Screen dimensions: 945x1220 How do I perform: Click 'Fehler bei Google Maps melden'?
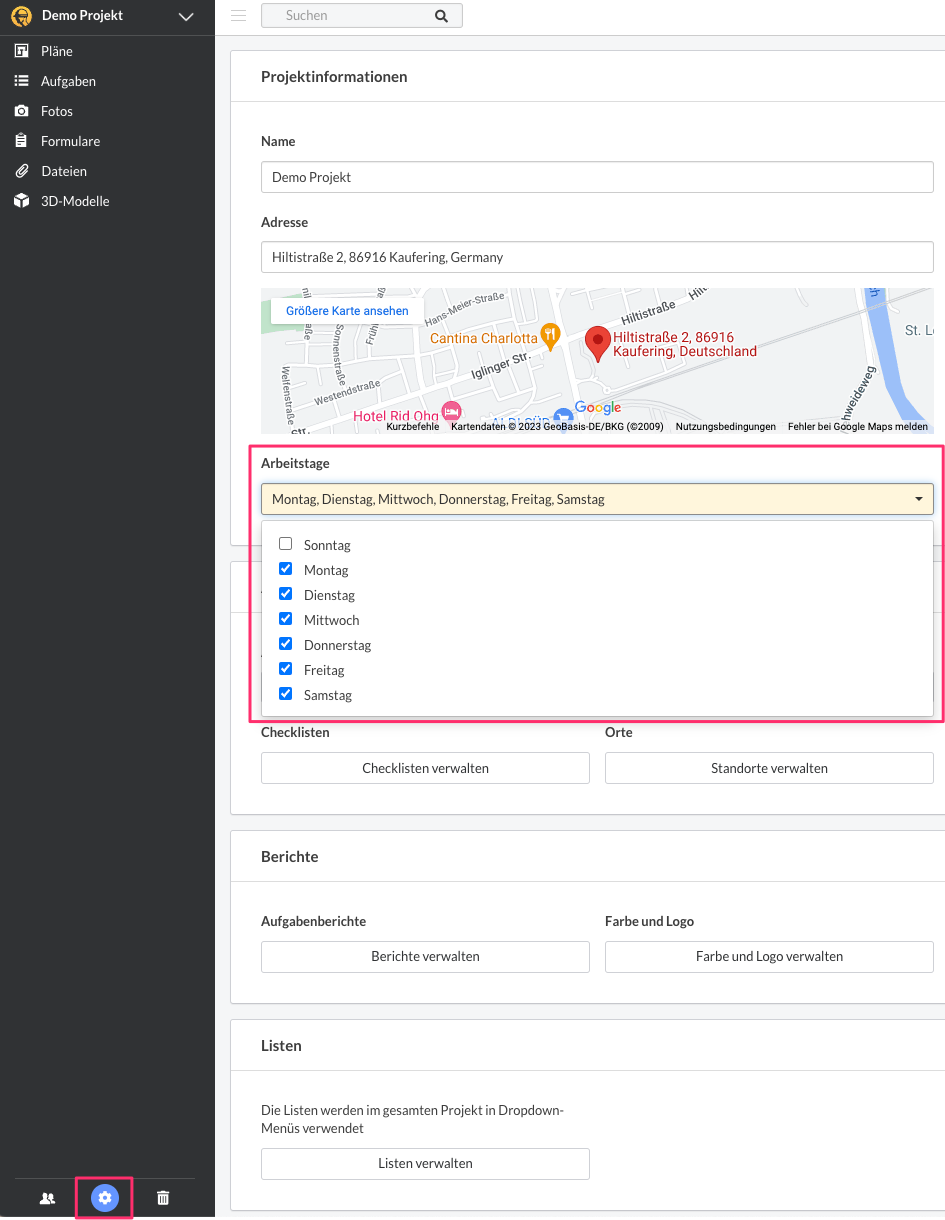858,427
